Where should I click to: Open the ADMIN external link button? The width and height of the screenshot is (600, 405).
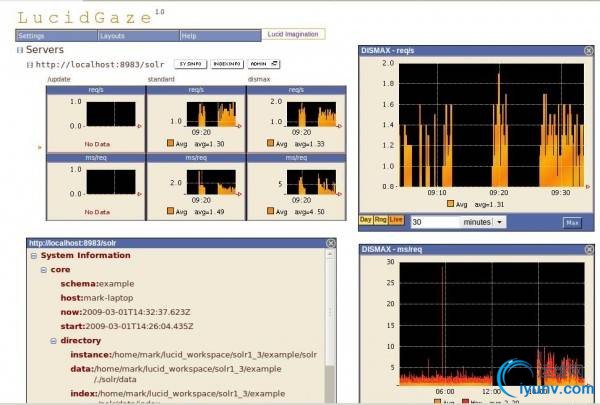[264, 64]
